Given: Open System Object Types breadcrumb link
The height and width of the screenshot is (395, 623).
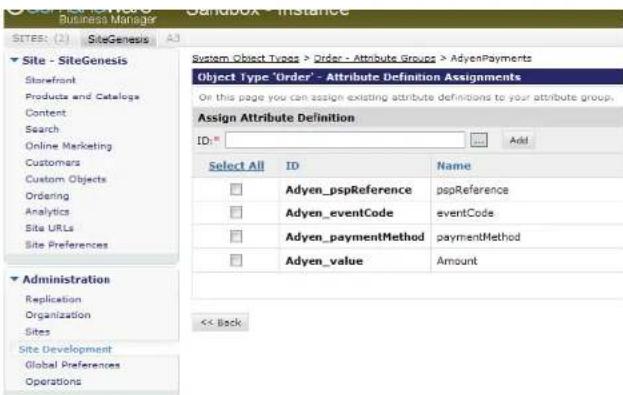Looking at the screenshot, I should [x=246, y=58].
